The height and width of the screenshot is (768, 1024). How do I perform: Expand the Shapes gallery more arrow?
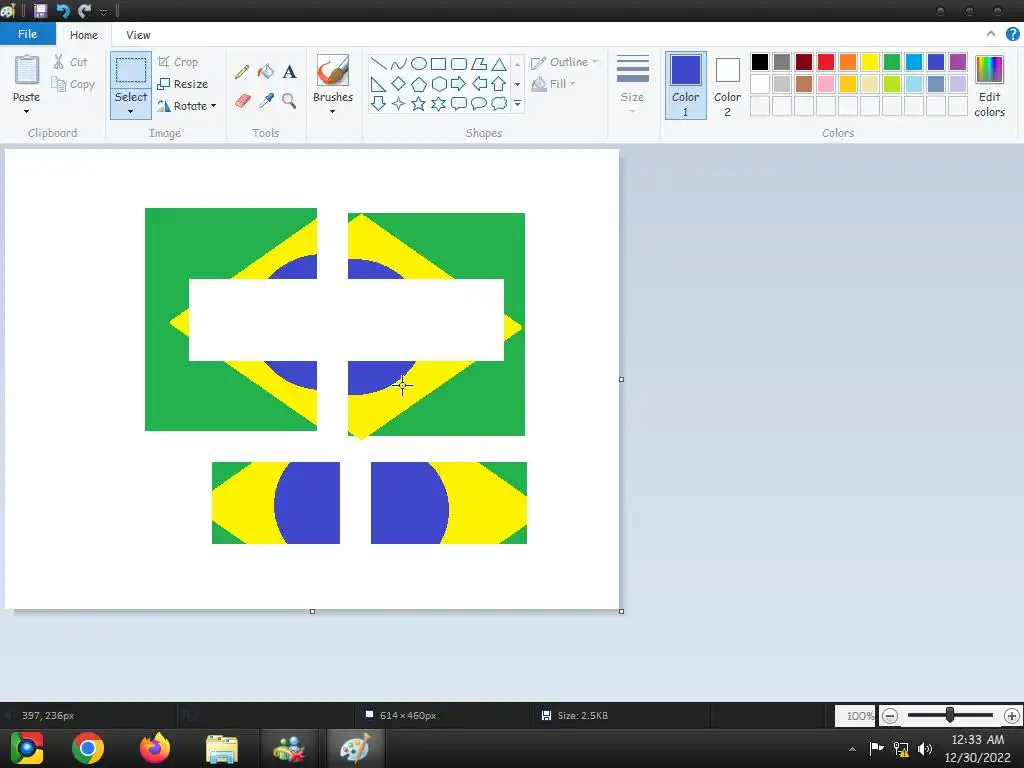[x=517, y=103]
